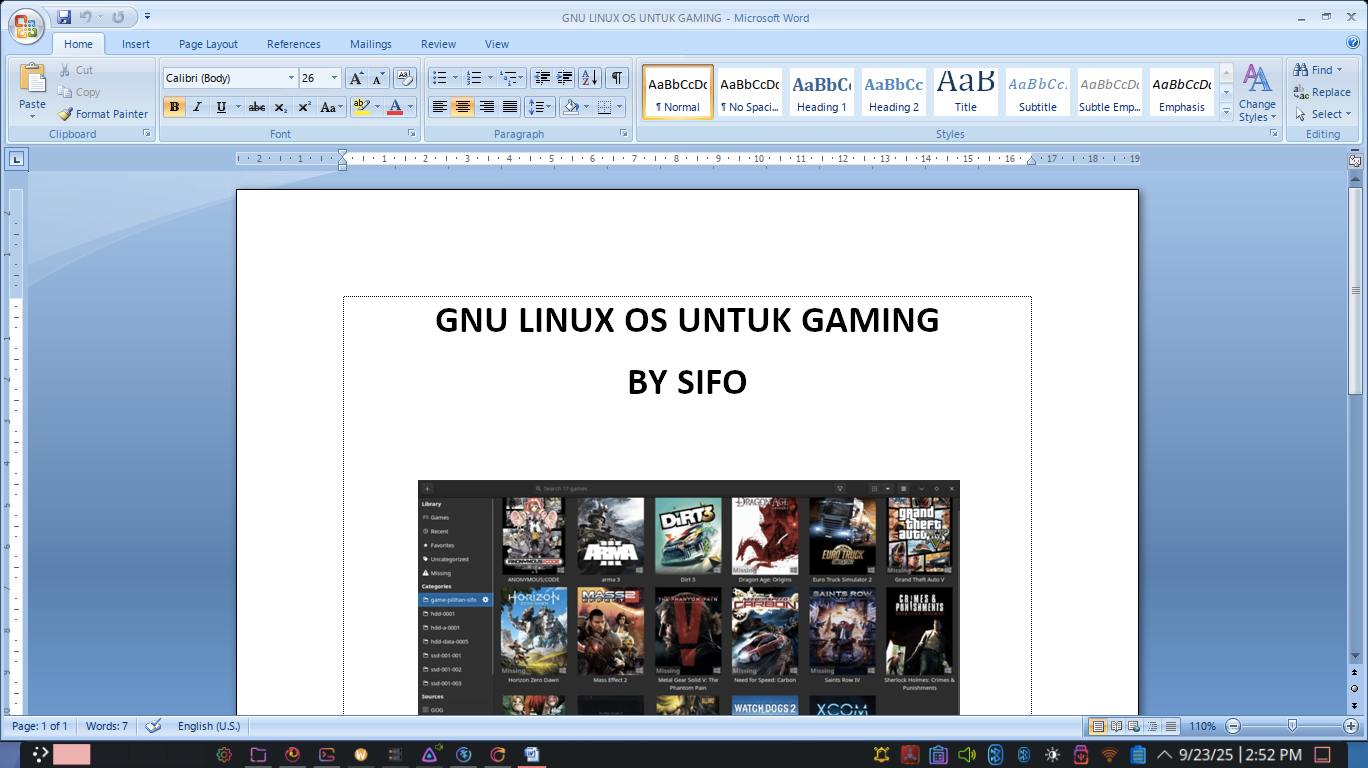Click the Wi-Fi icon in system tray
Viewport: 1368px width, 768px height.
pyautogui.click(x=1109, y=754)
